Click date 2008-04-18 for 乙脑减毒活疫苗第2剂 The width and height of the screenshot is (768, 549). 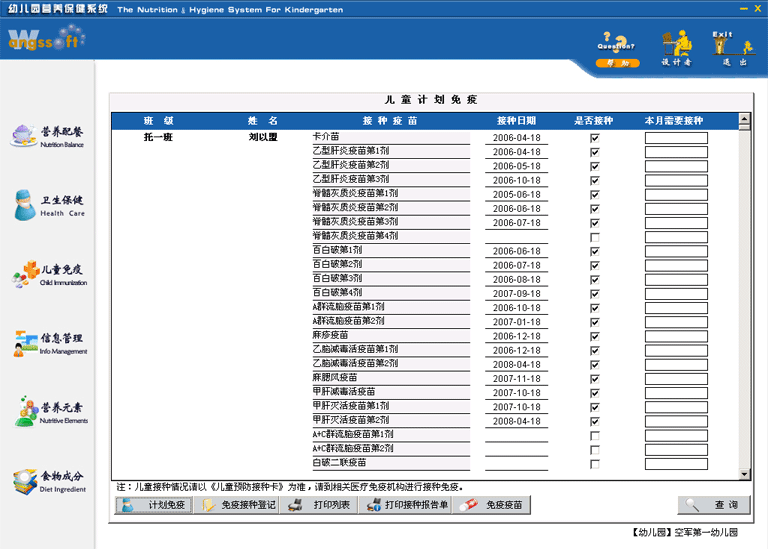[516, 365]
